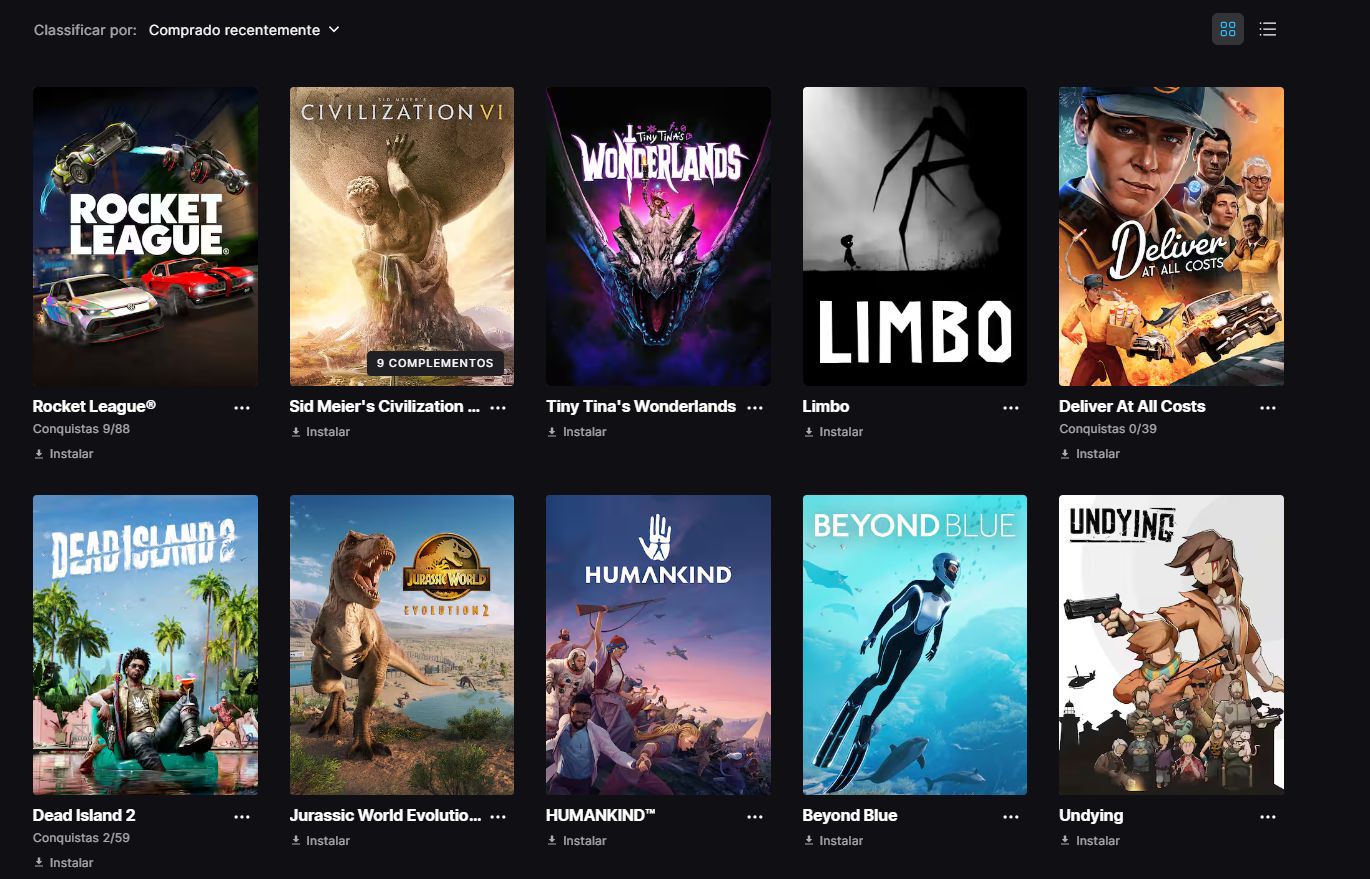Image resolution: width=1370 pixels, height=879 pixels.
Task: Switch to grid view layout
Action: point(1228,30)
